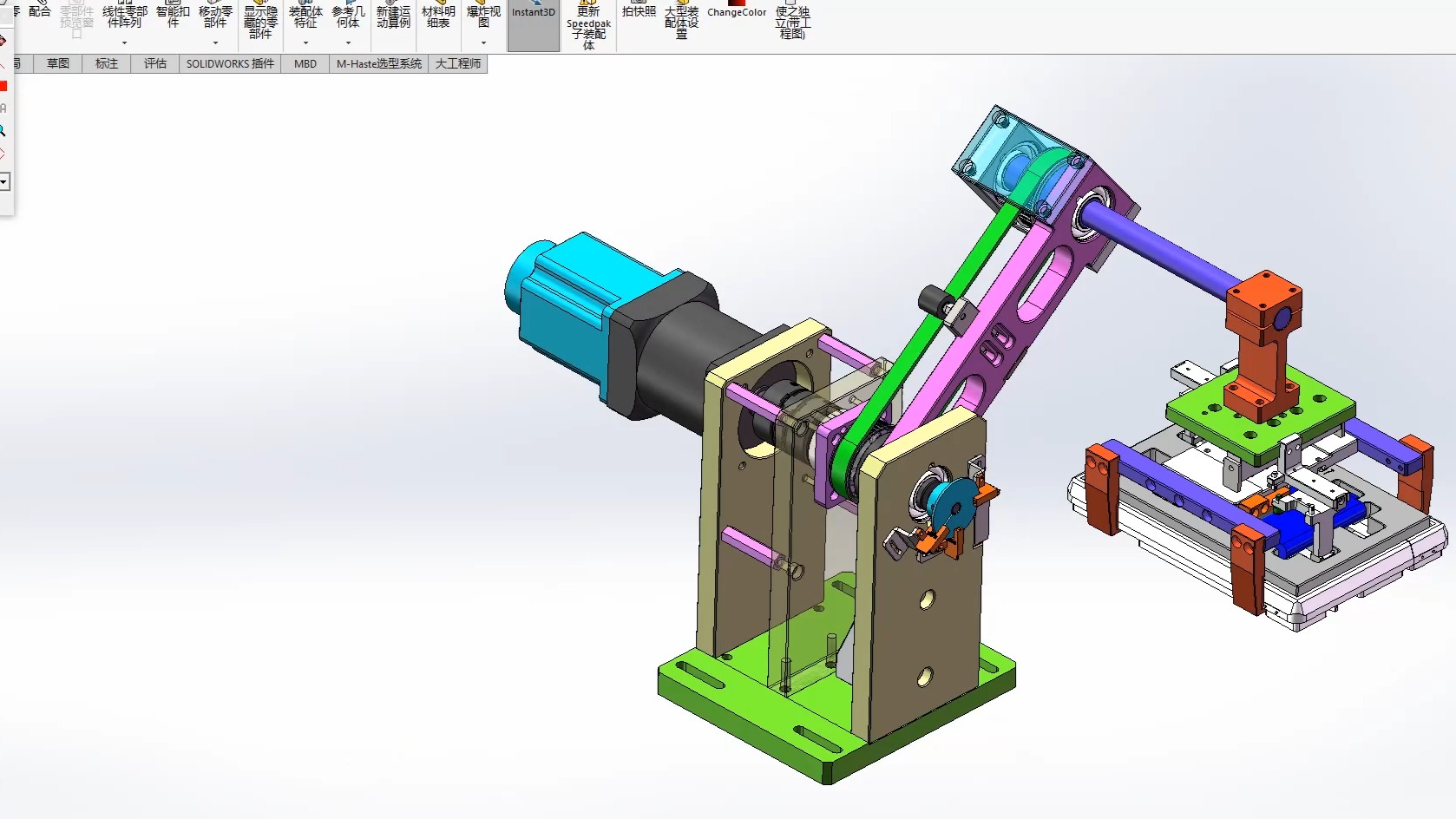The image size is (1456, 819).
Task: Open the 大工程师 tab
Action: (x=458, y=63)
